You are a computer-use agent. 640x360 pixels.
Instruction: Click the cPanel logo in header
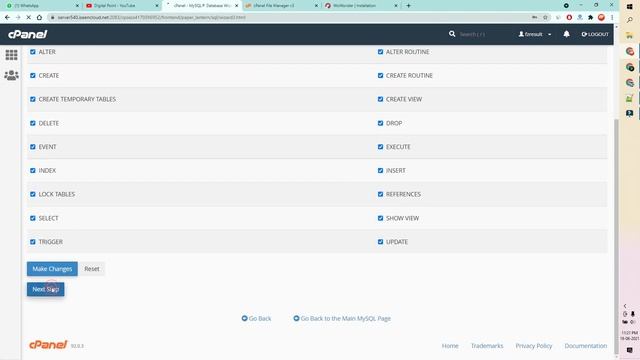28,34
